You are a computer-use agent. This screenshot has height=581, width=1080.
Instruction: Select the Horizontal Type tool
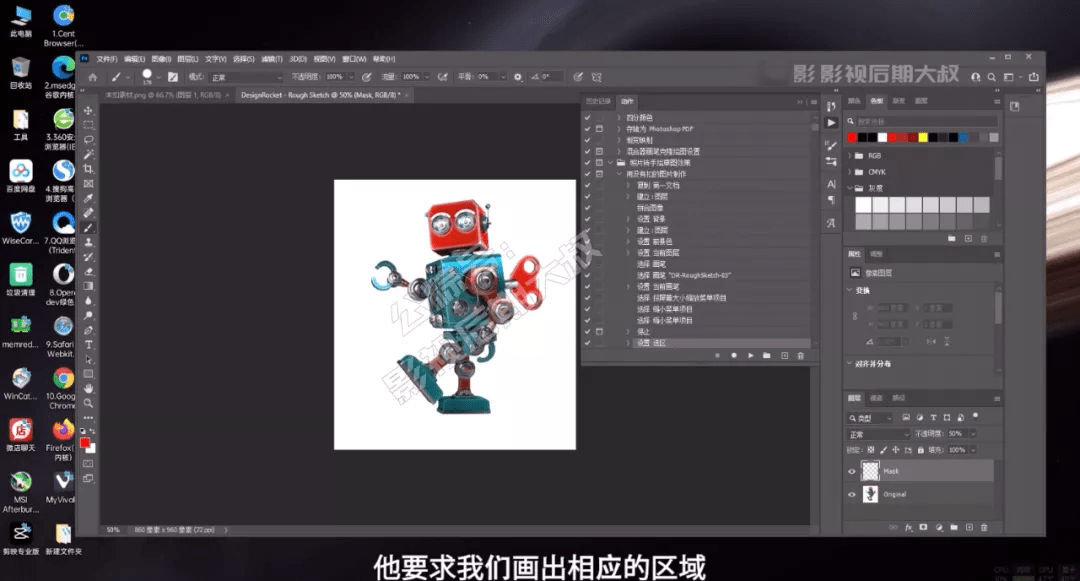[88, 345]
